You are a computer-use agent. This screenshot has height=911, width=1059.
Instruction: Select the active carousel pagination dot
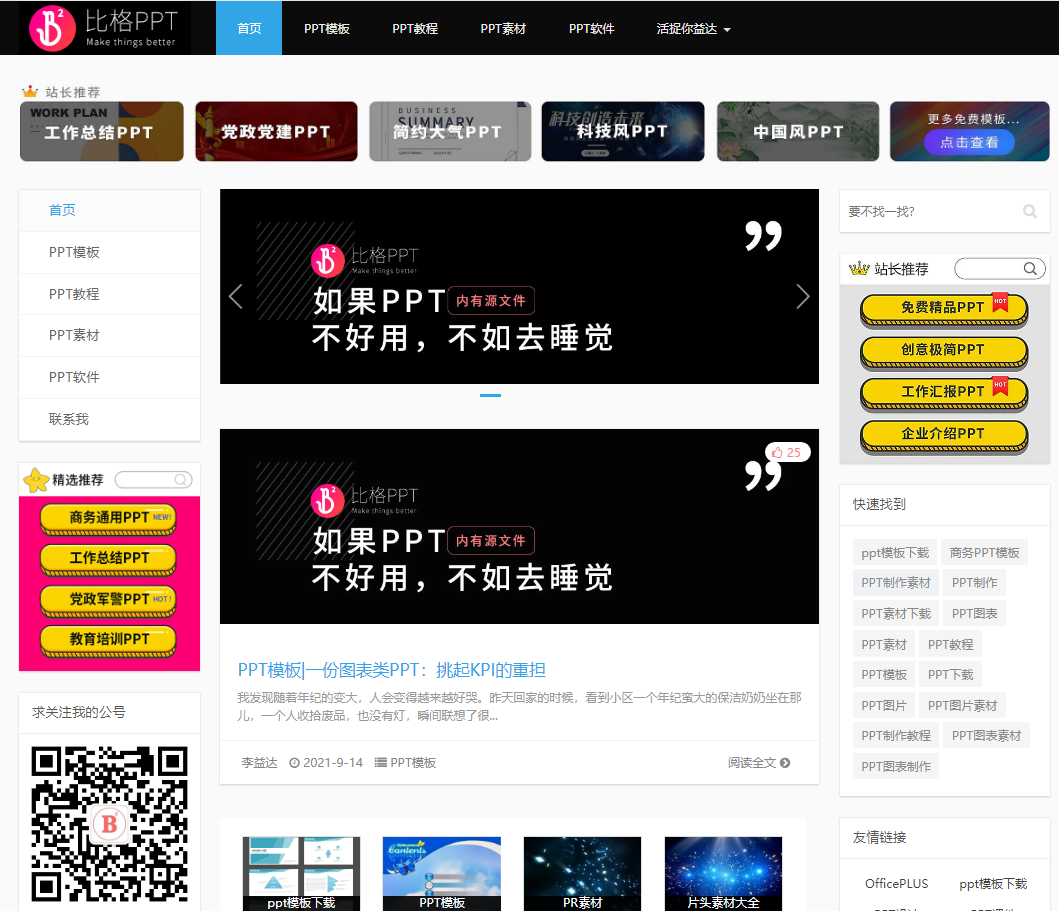click(490, 396)
